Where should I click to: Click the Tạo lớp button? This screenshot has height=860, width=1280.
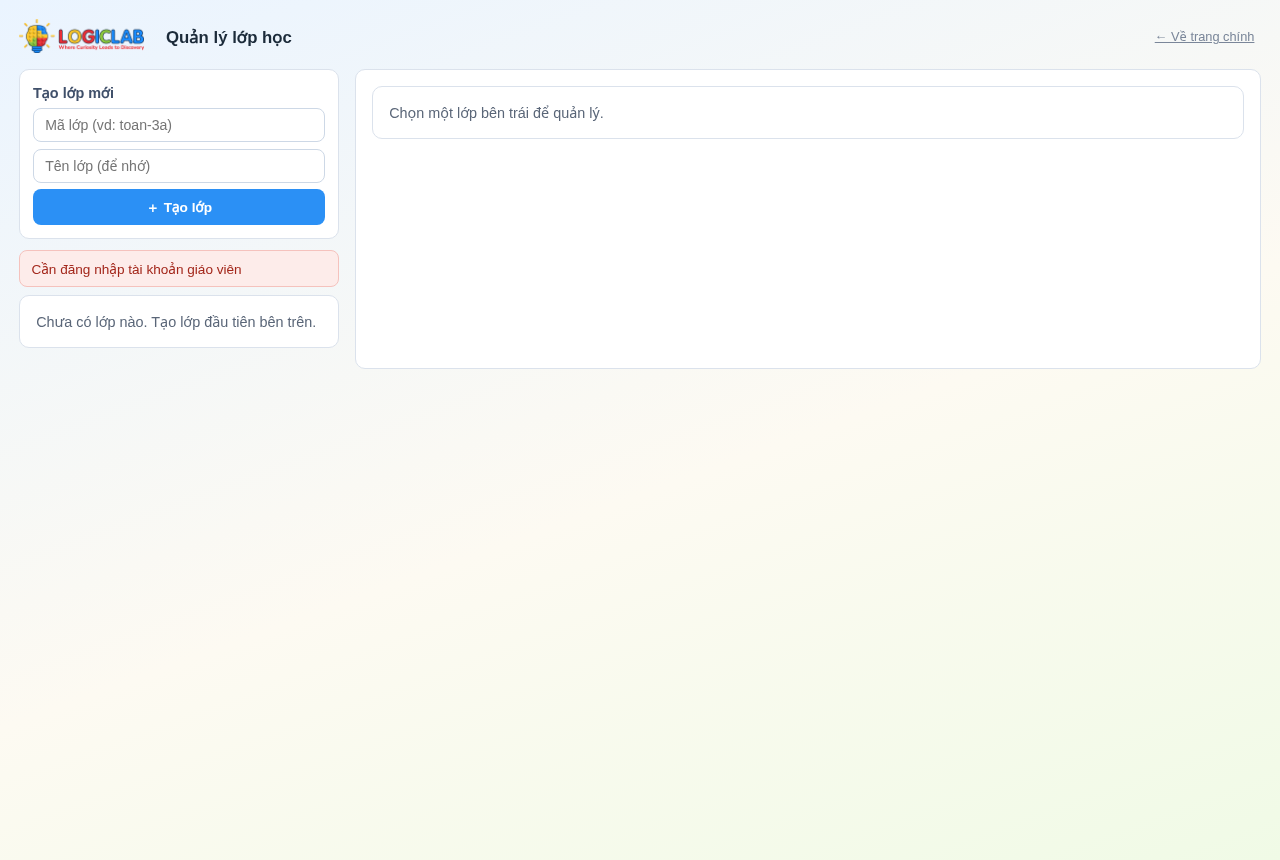pos(179,207)
